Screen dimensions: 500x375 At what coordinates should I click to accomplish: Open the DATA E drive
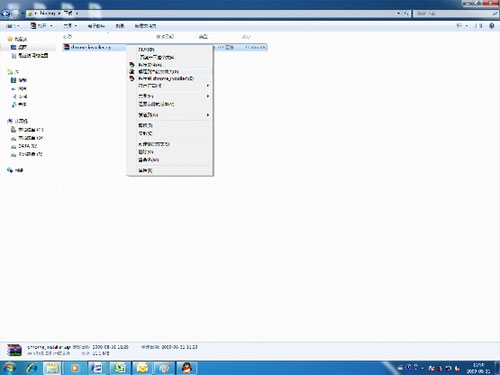click(24, 146)
